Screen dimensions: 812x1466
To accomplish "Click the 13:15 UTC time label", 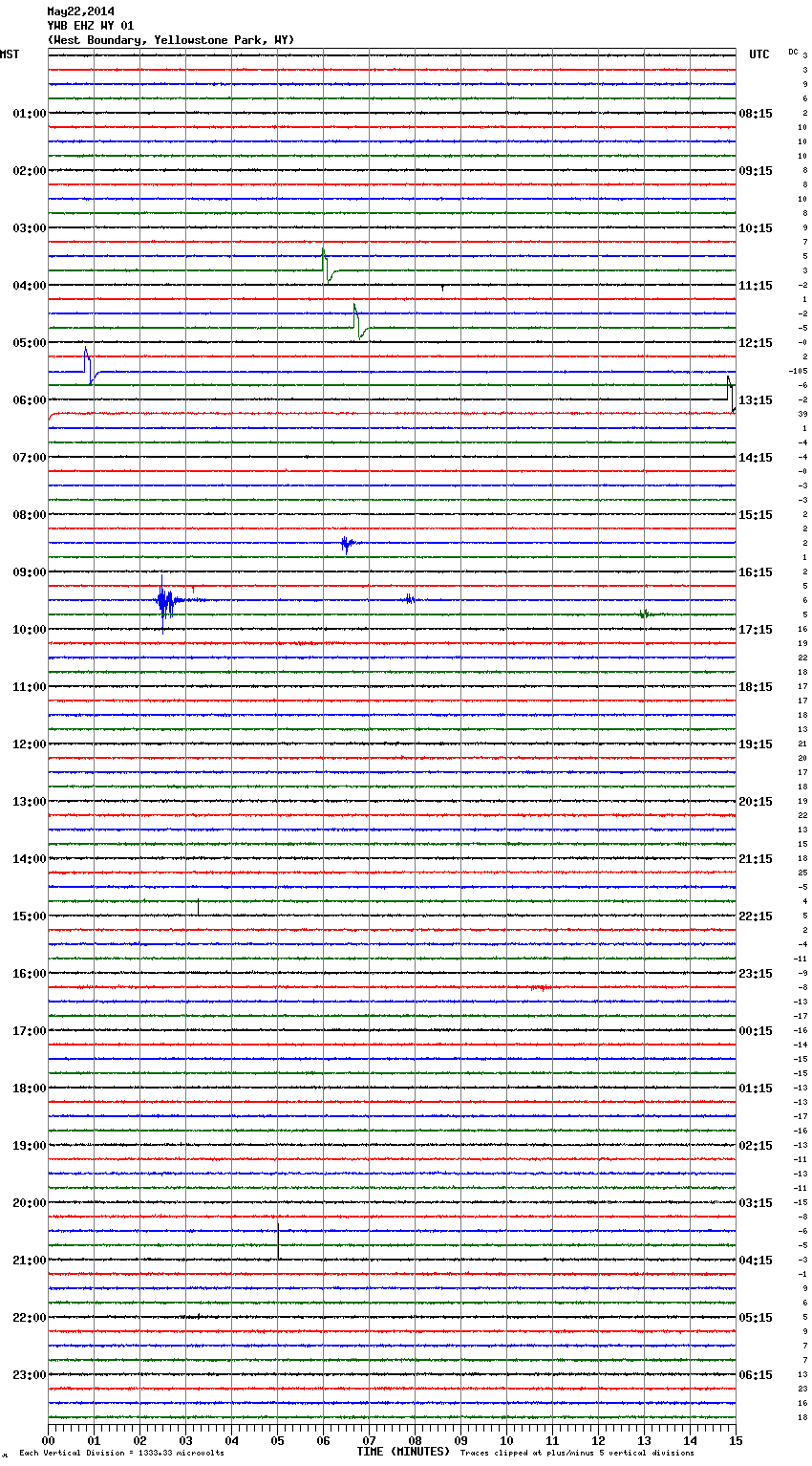I will [x=756, y=400].
